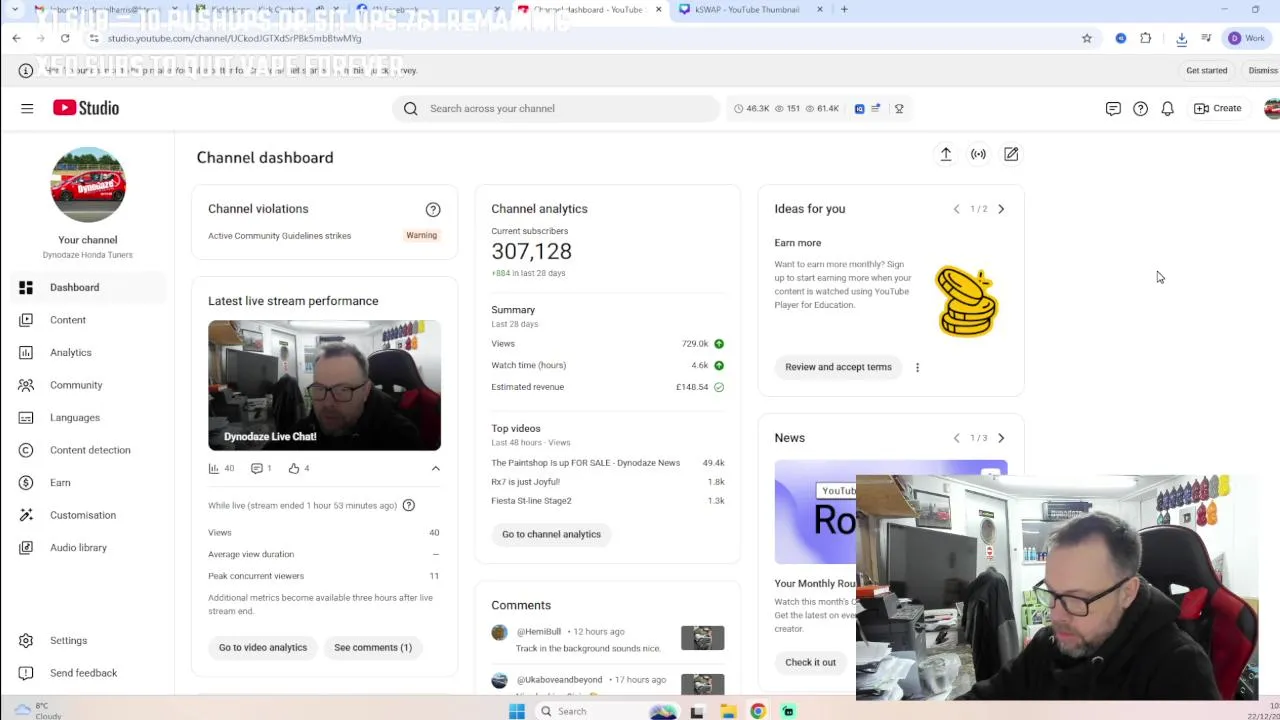Click the Go live broadcast icon
This screenshot has width=1280, height=720.
click(978, 154)
